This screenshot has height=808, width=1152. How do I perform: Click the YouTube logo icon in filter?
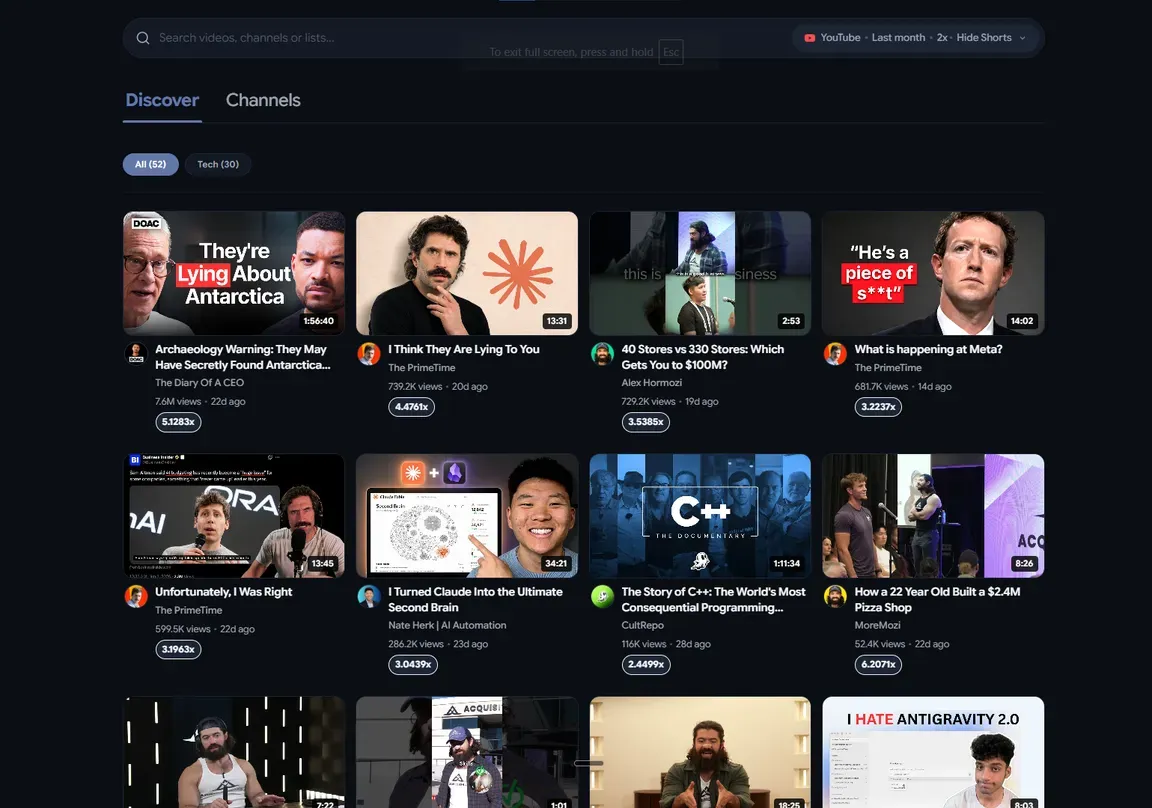click(810, 38)
